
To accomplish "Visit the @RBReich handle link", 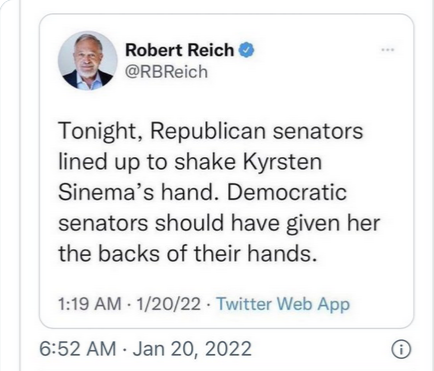I will pos(166,72).
